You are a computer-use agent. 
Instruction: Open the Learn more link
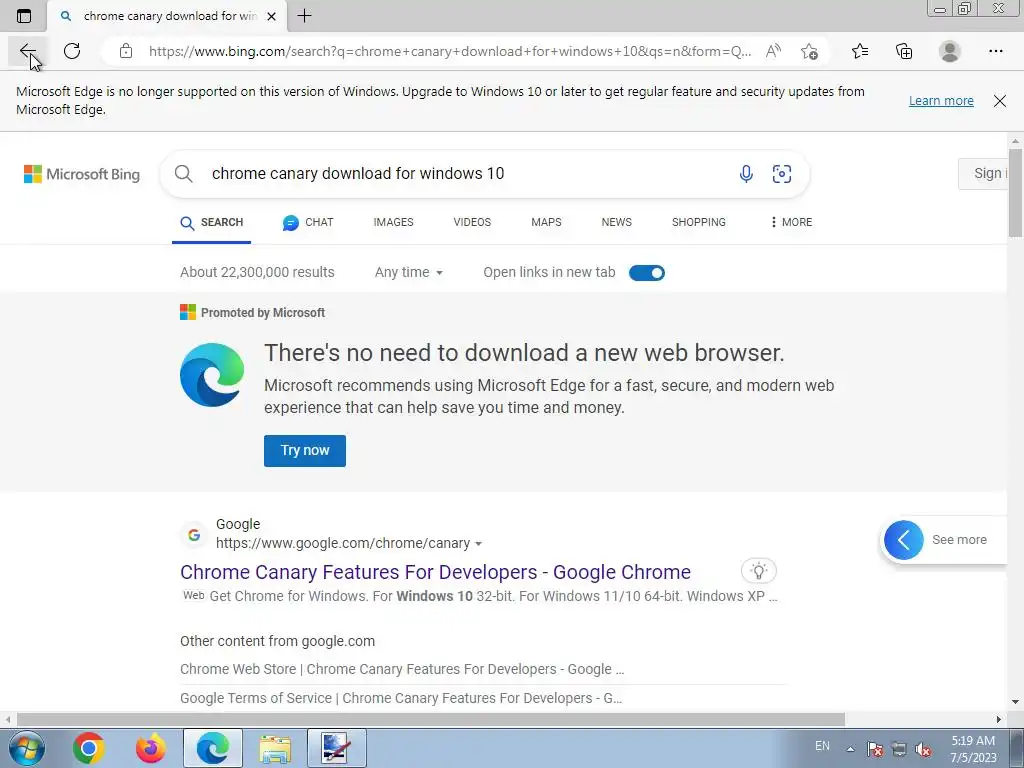pyautogui.click(x=941, y=101)
